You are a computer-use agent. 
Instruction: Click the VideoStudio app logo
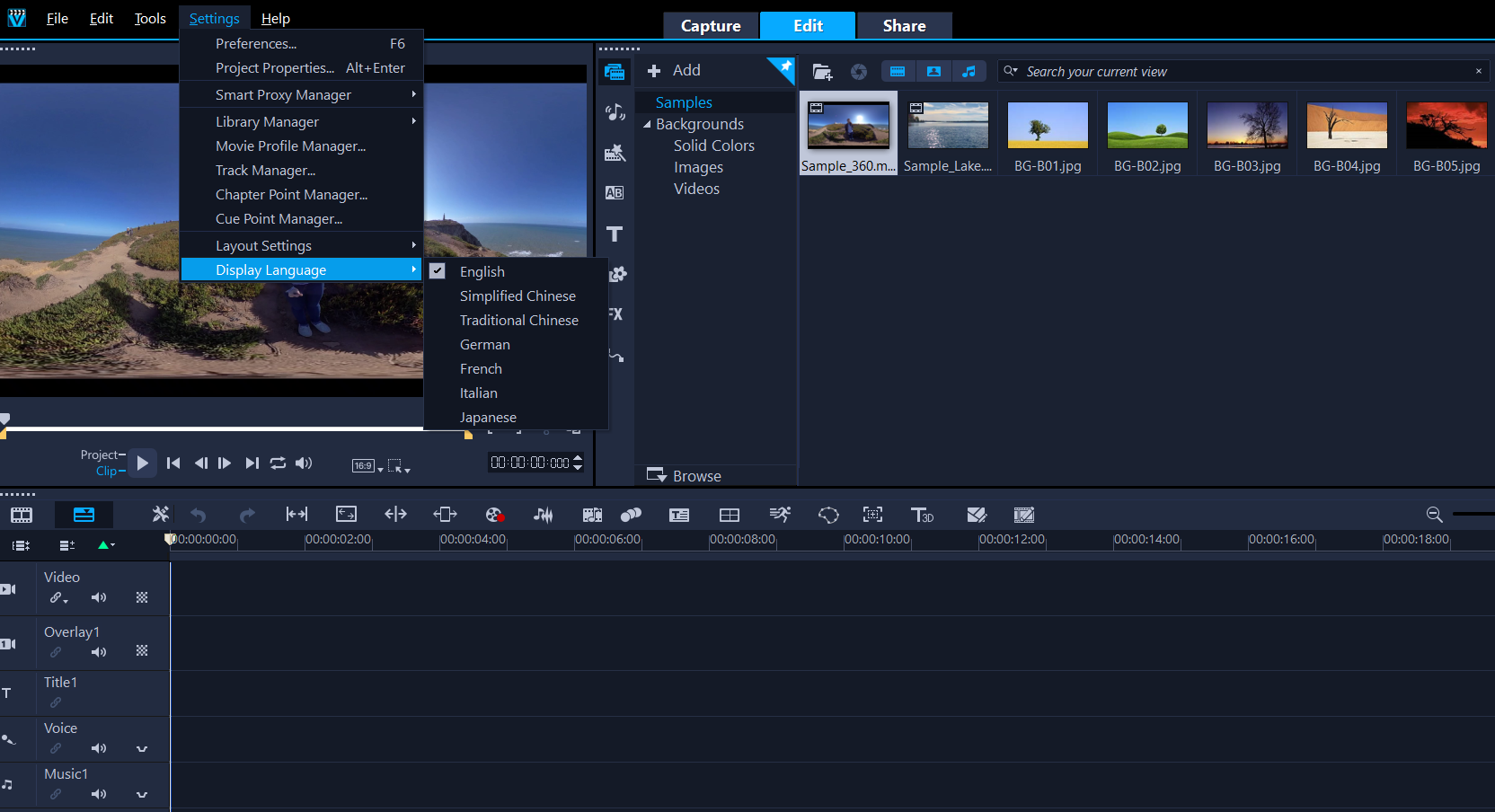point(16,18)
